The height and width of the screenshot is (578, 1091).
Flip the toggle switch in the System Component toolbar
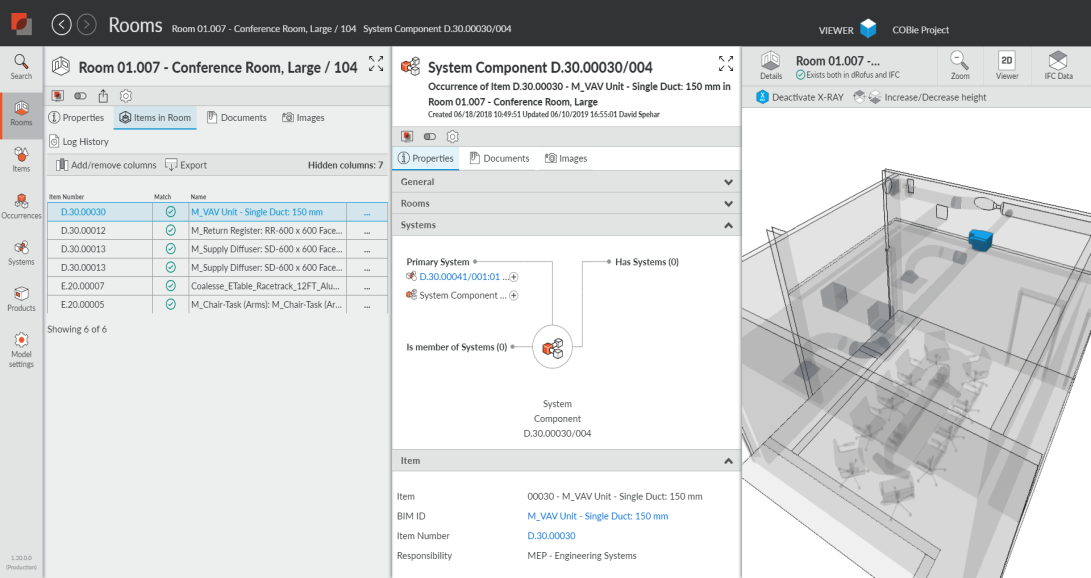(429, 136)
